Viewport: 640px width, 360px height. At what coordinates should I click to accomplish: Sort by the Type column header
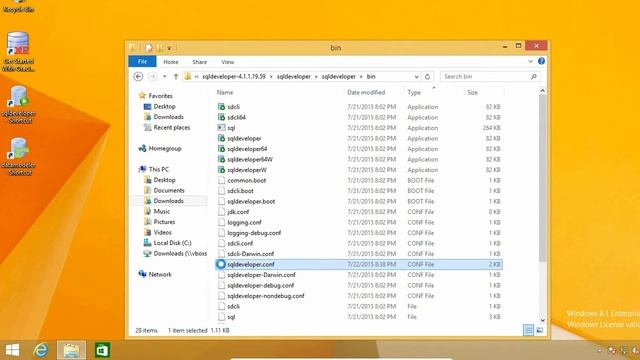(x=414, y=93)
